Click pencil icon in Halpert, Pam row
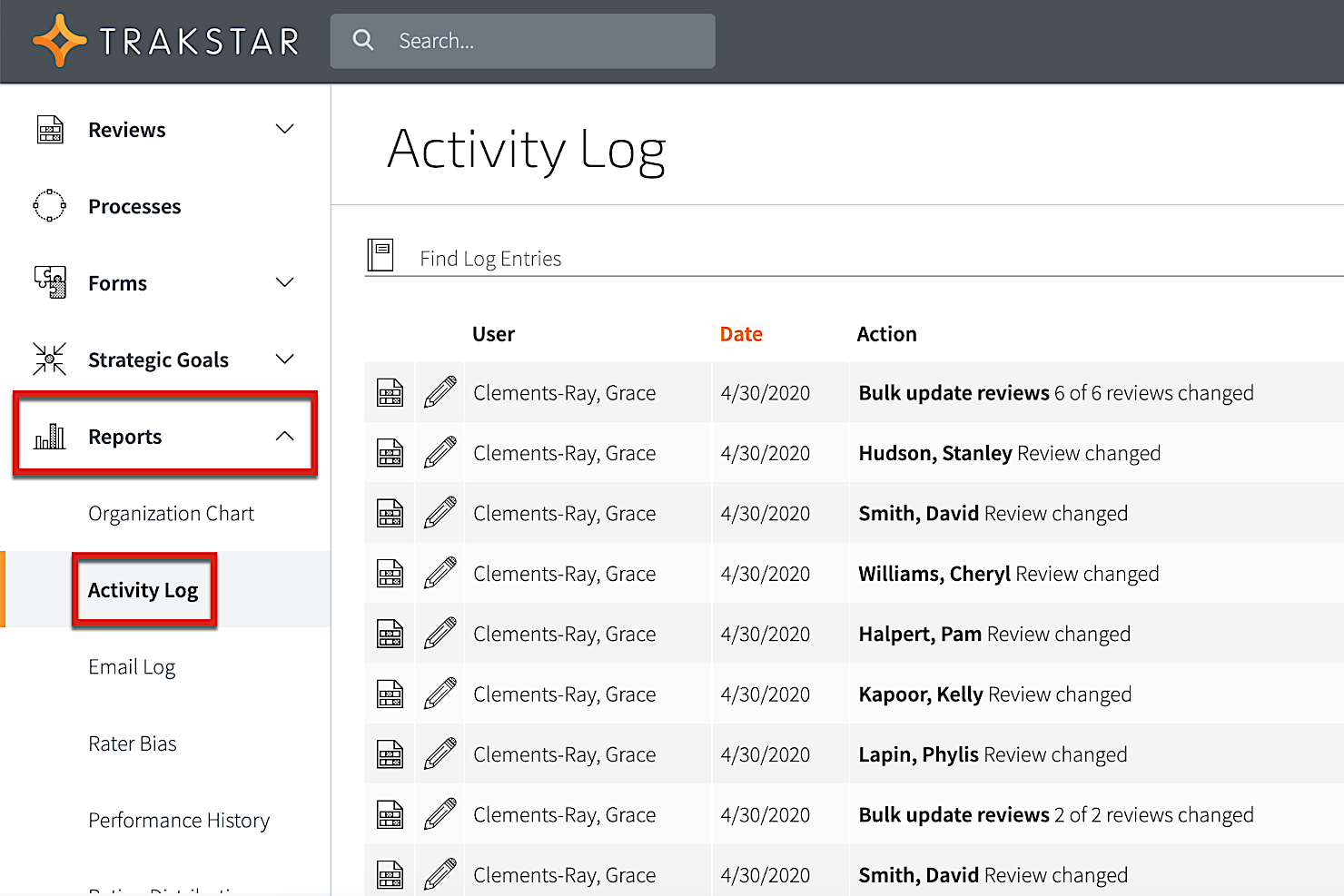 tap(440, 633)
